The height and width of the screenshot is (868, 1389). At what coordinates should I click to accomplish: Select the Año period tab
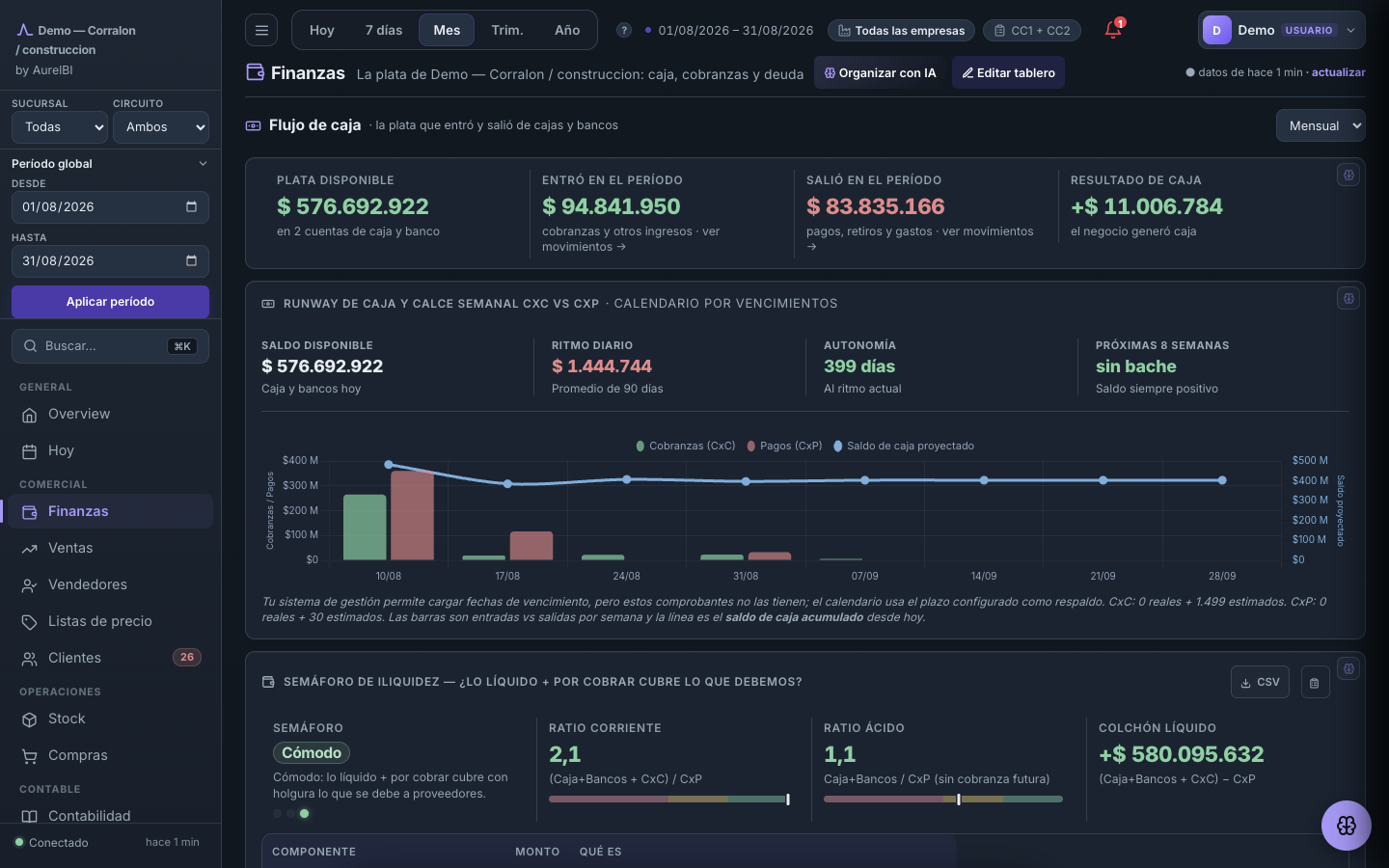pyautogui.click(x=567, y=30)
